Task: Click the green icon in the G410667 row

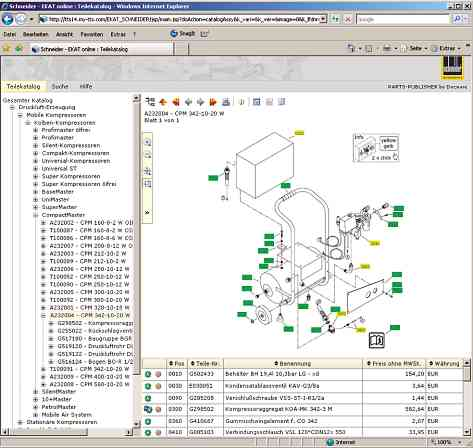Action: 148,422
